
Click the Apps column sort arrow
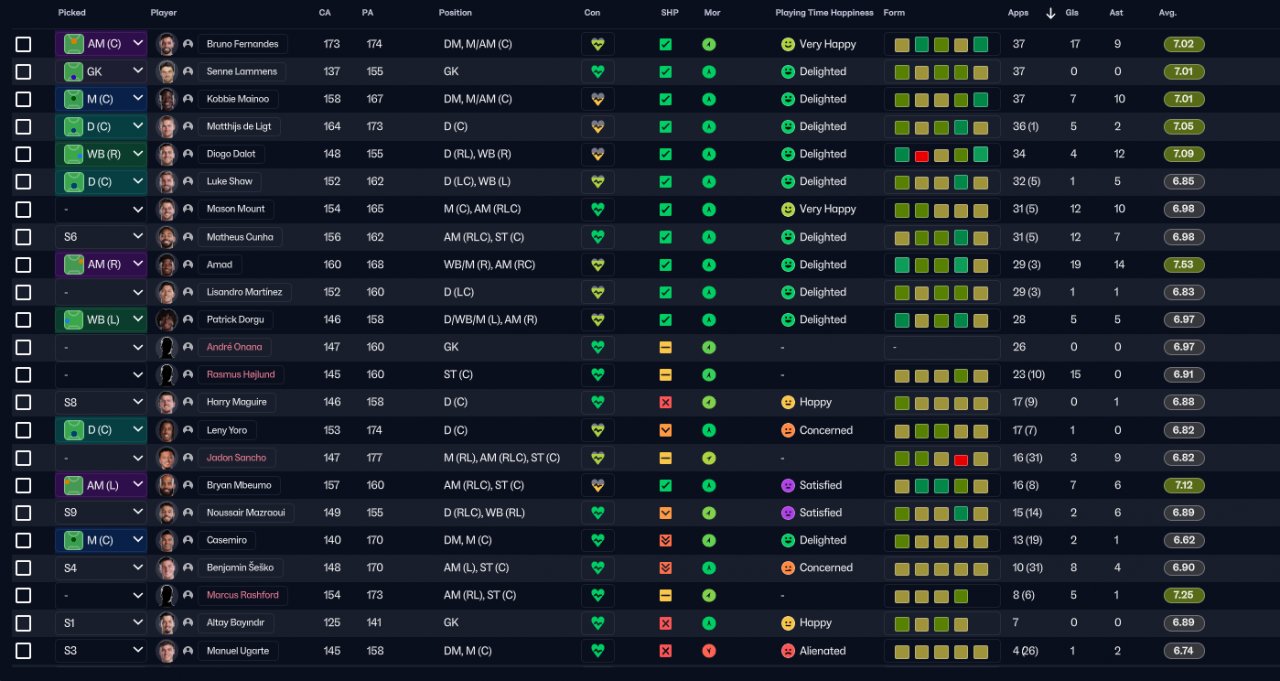(x=1050, y=13)
